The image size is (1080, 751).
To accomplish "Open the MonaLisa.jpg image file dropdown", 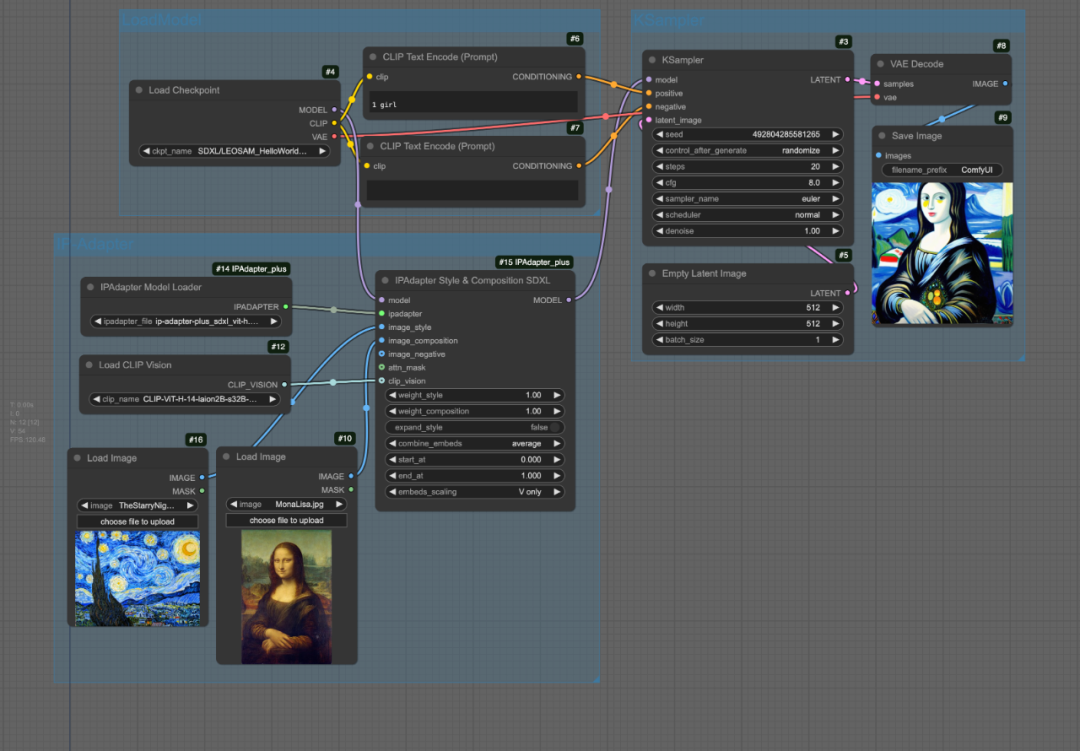I will pos(287,504).
